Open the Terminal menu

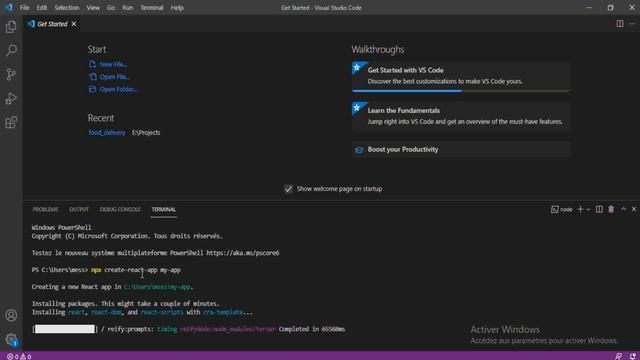click(152, 8)
